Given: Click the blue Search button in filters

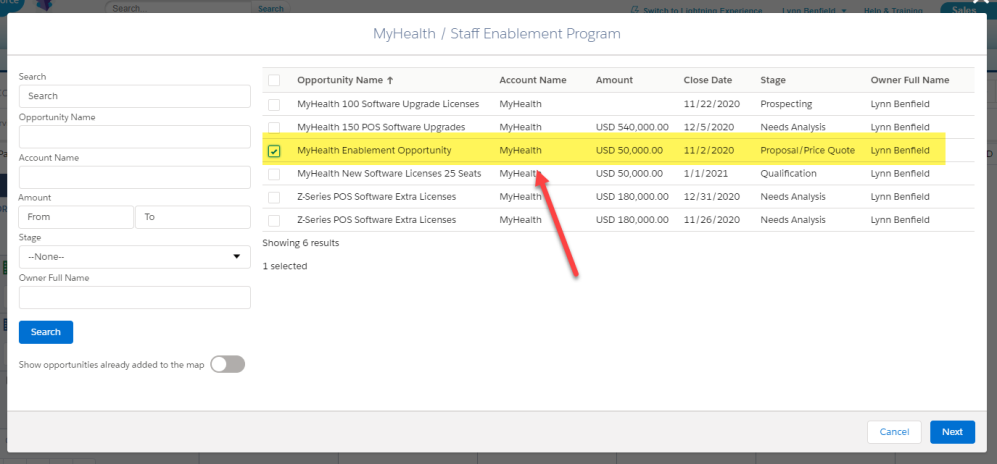Looking at the screenshot, I should (x=46, y=332).
